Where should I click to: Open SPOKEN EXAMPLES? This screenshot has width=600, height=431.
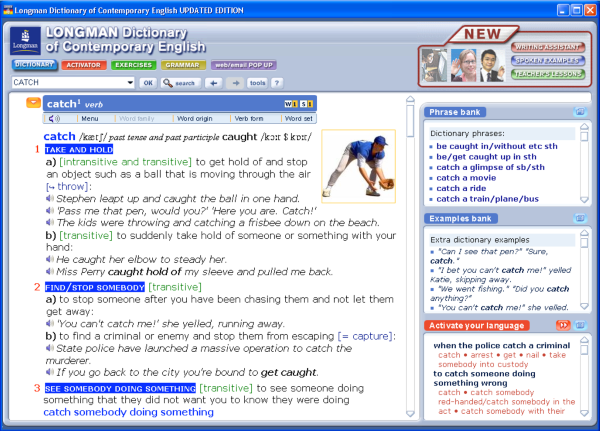click(x=548, y=60)
